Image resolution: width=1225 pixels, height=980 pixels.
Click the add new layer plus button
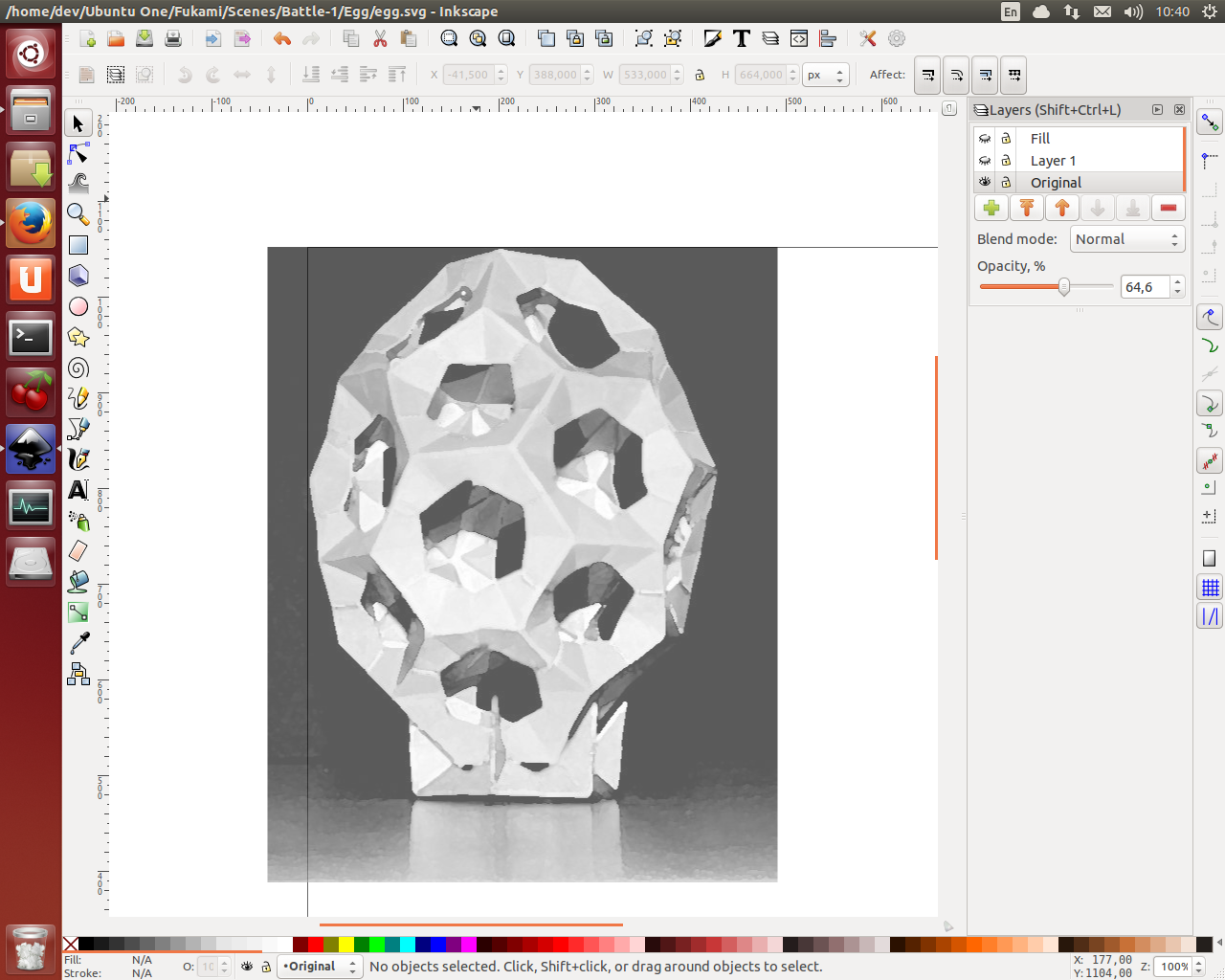coord(991,208)
